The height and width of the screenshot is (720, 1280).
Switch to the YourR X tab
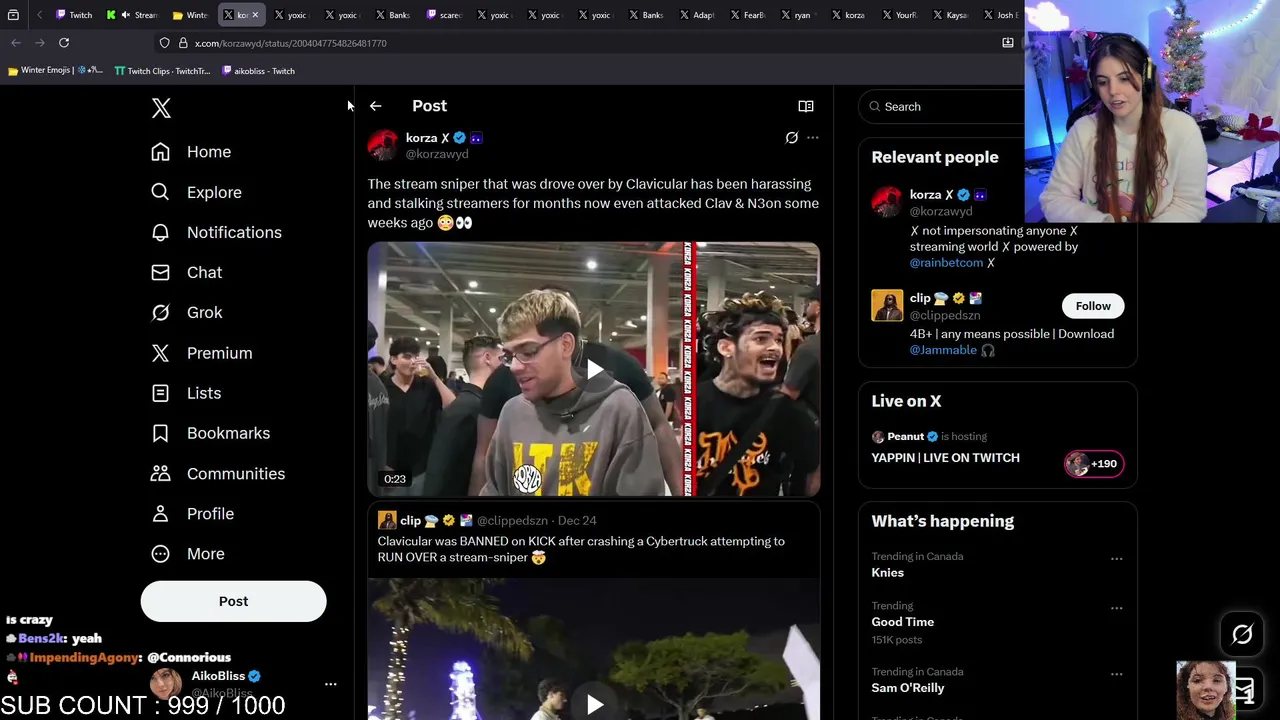point(901,15)
